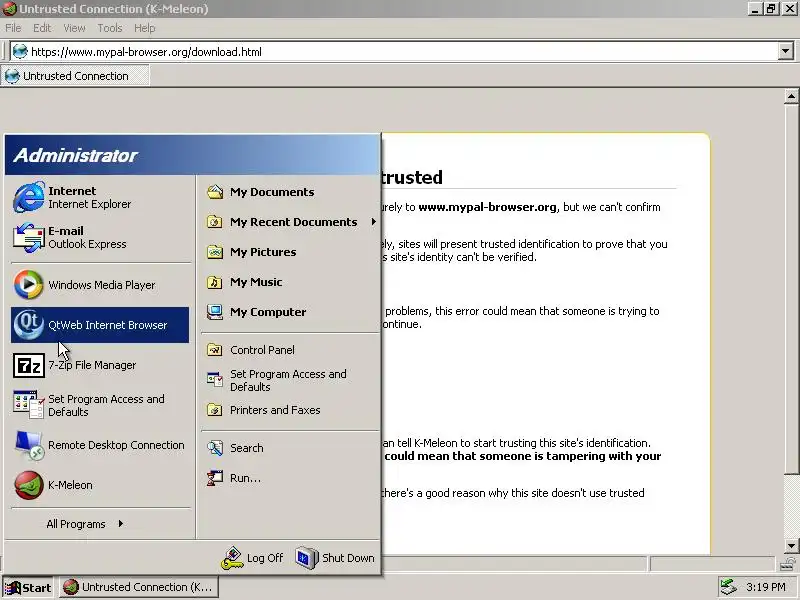This screenshot has height=600, width=800.
Task: Click the Log Off key icon
Action: [232, 558]
